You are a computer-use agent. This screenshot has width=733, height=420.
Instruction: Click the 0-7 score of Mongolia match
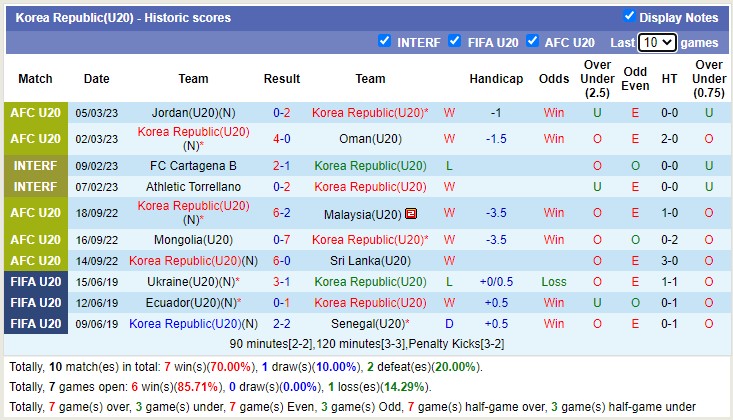[x=282, y=240]
